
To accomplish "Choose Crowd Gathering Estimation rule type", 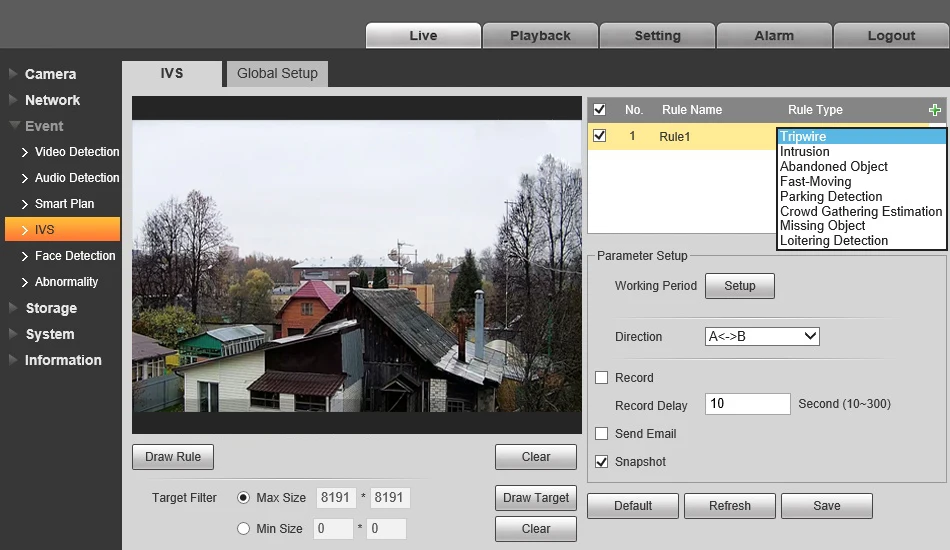I will point(861,211).
